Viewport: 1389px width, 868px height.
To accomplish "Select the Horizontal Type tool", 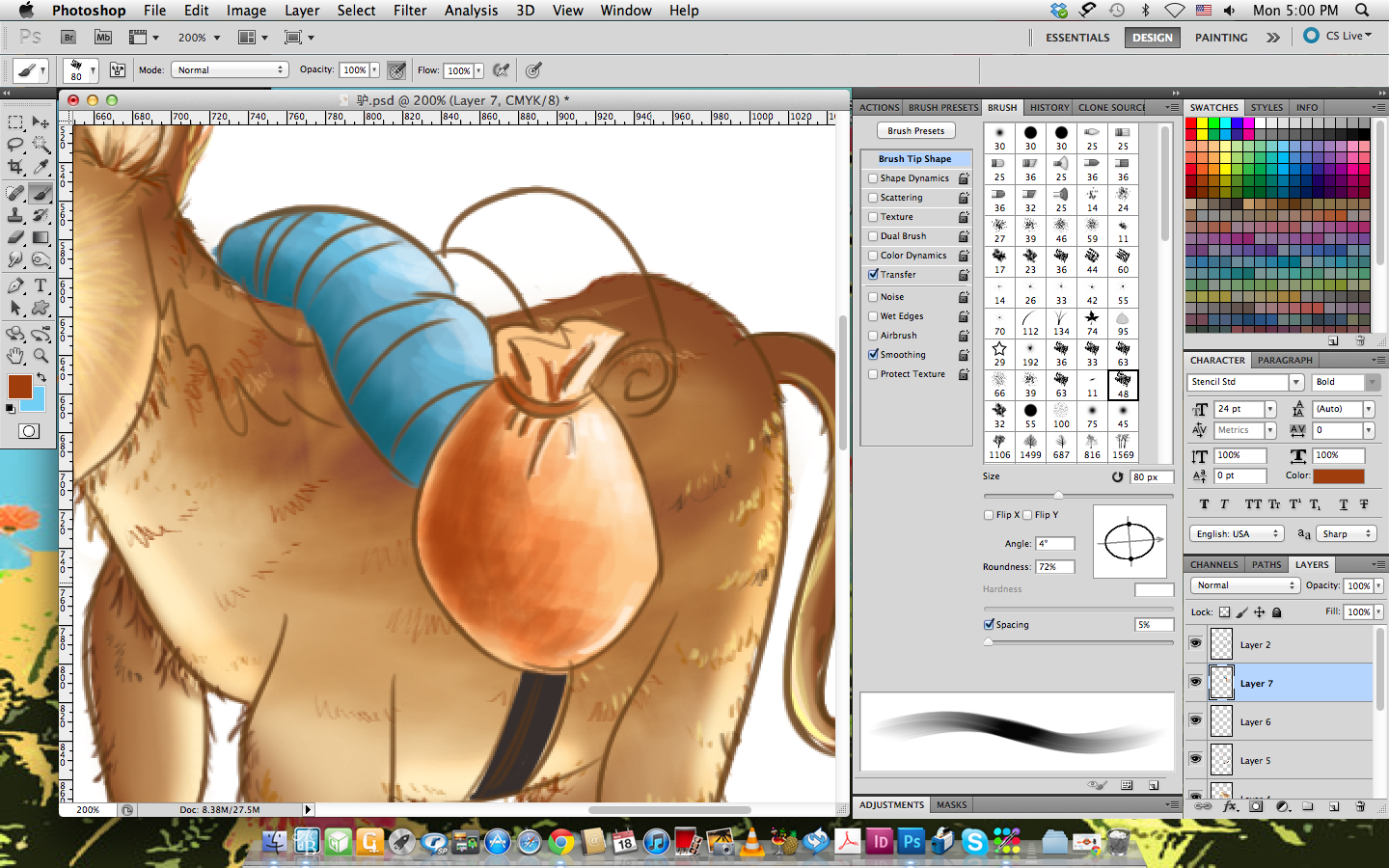I will pos(41,285).
